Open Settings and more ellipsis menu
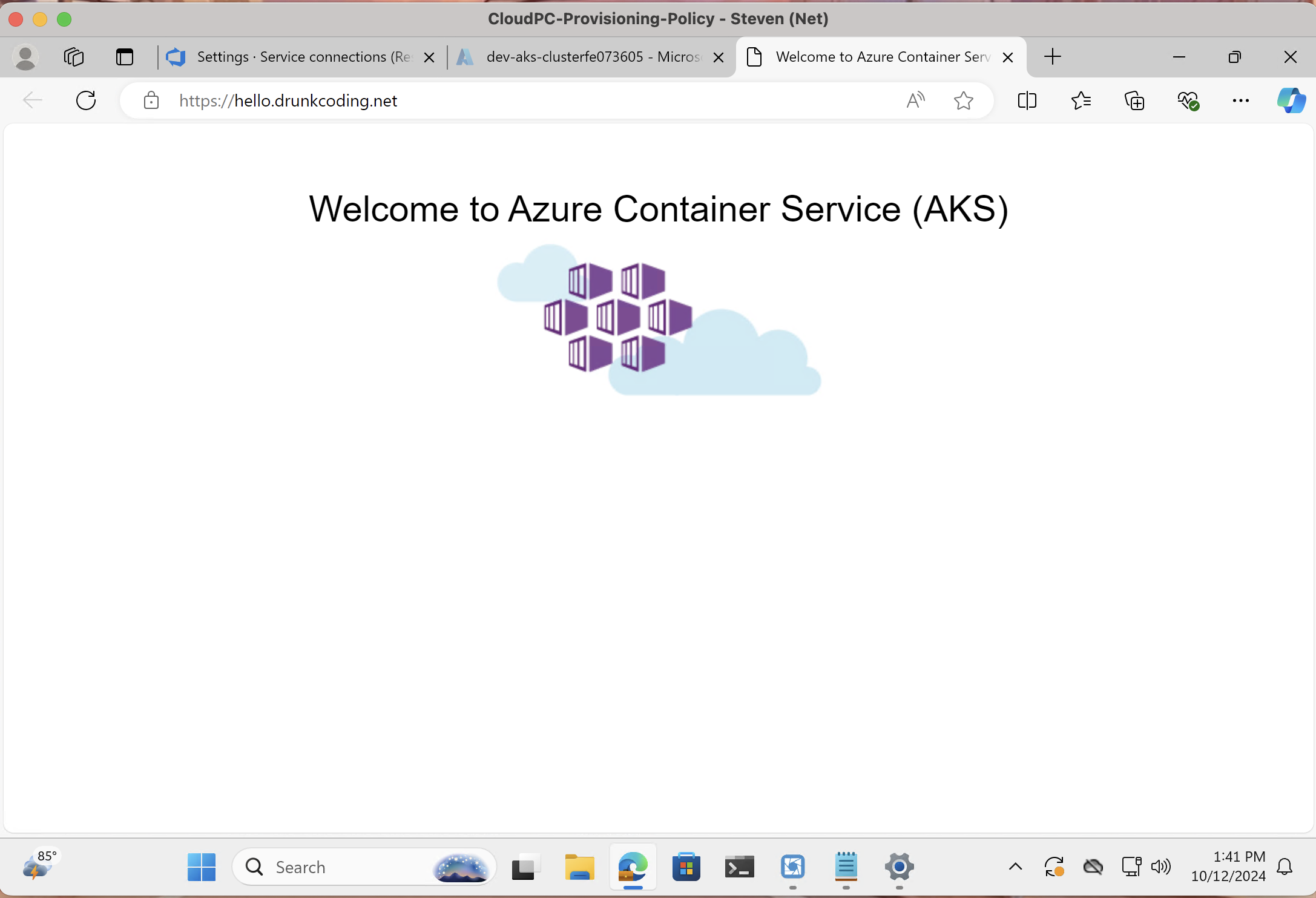 [x=1240, y=100]
